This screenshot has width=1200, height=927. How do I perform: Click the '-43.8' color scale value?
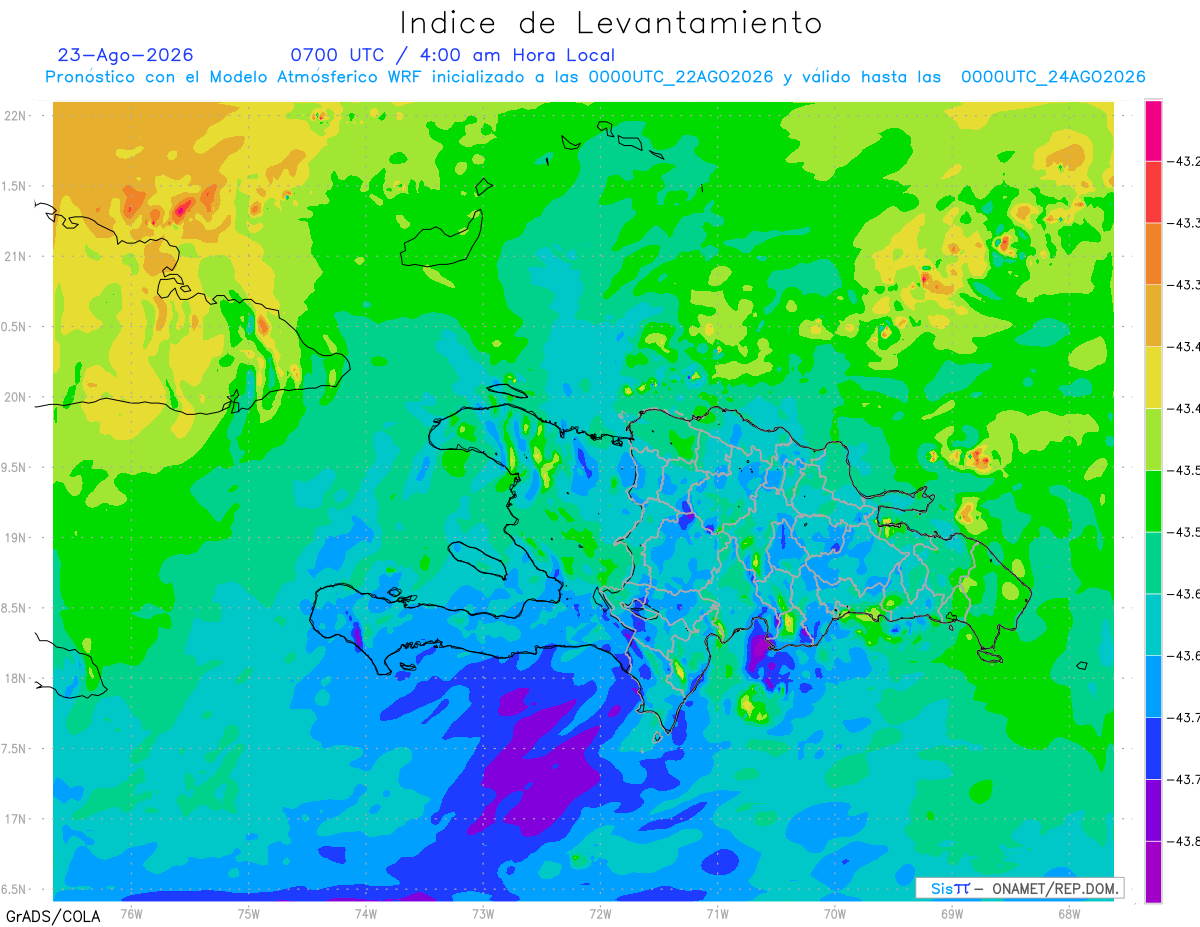click(x=1186, y=841)
